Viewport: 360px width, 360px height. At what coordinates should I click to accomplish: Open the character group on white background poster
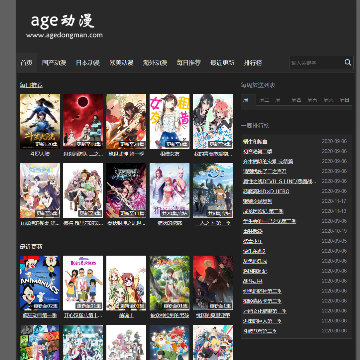83,190
